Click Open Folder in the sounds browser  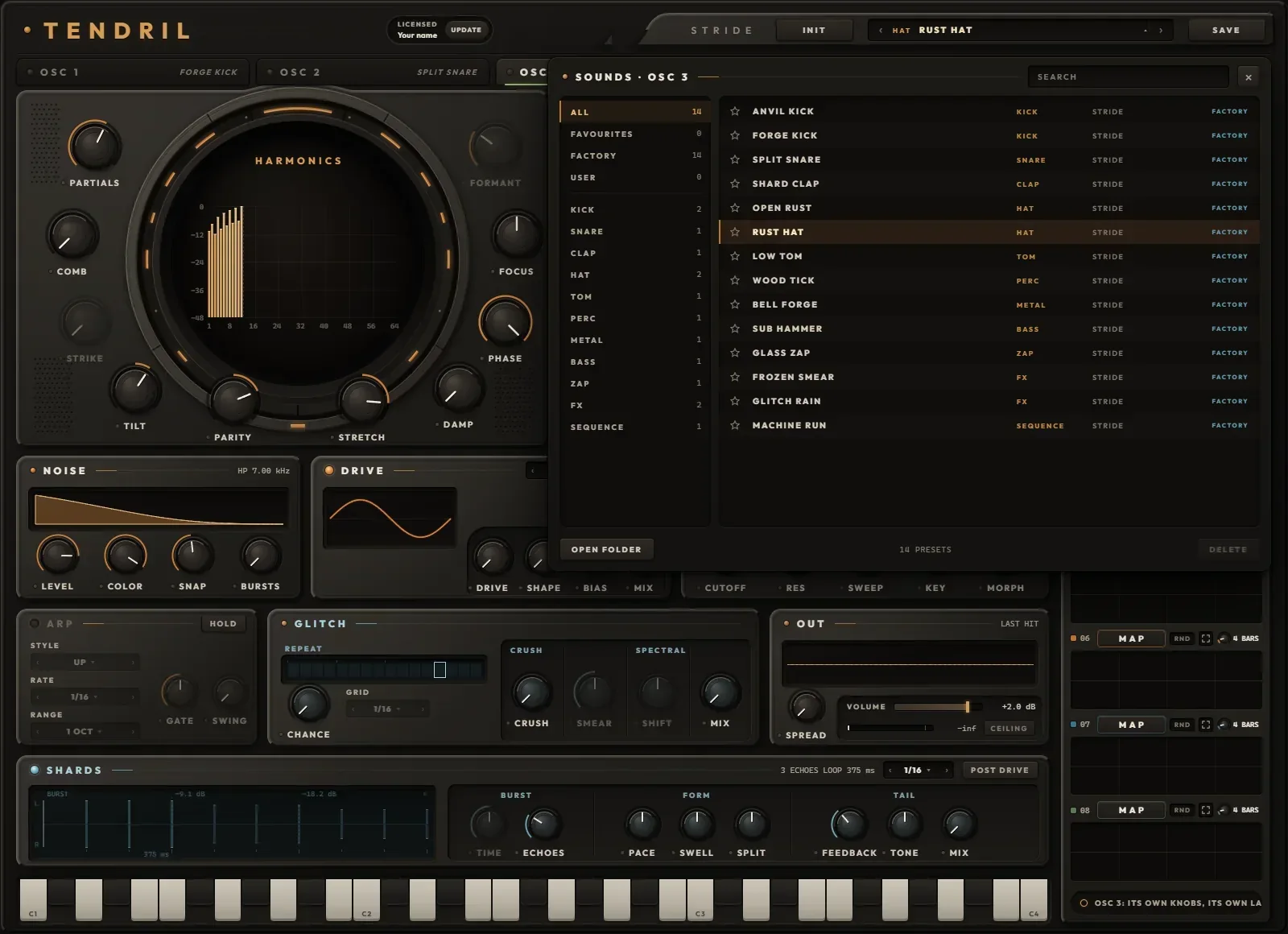(x=606, y=549)
